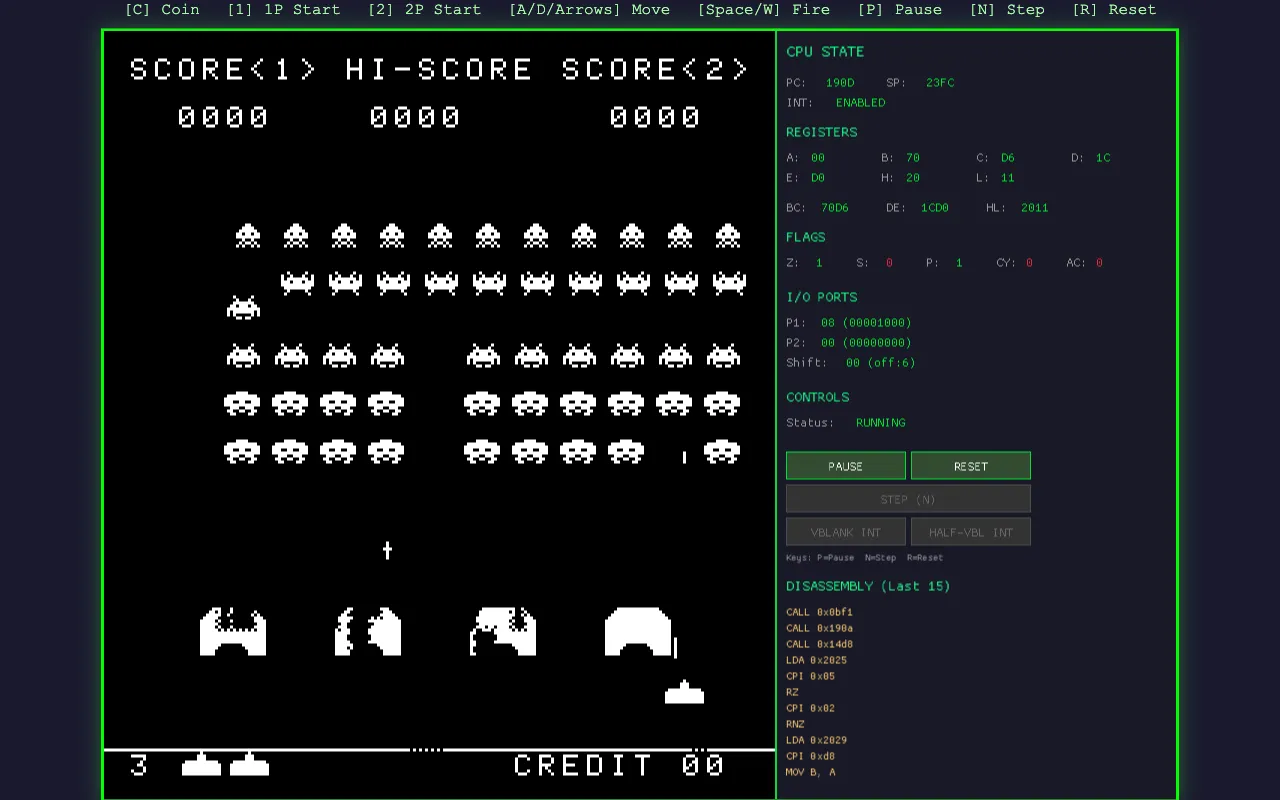Click the [A/D/Arrows] Move key hint
The width and height of the screenshot is (1280, 800).
pos(590,9)
